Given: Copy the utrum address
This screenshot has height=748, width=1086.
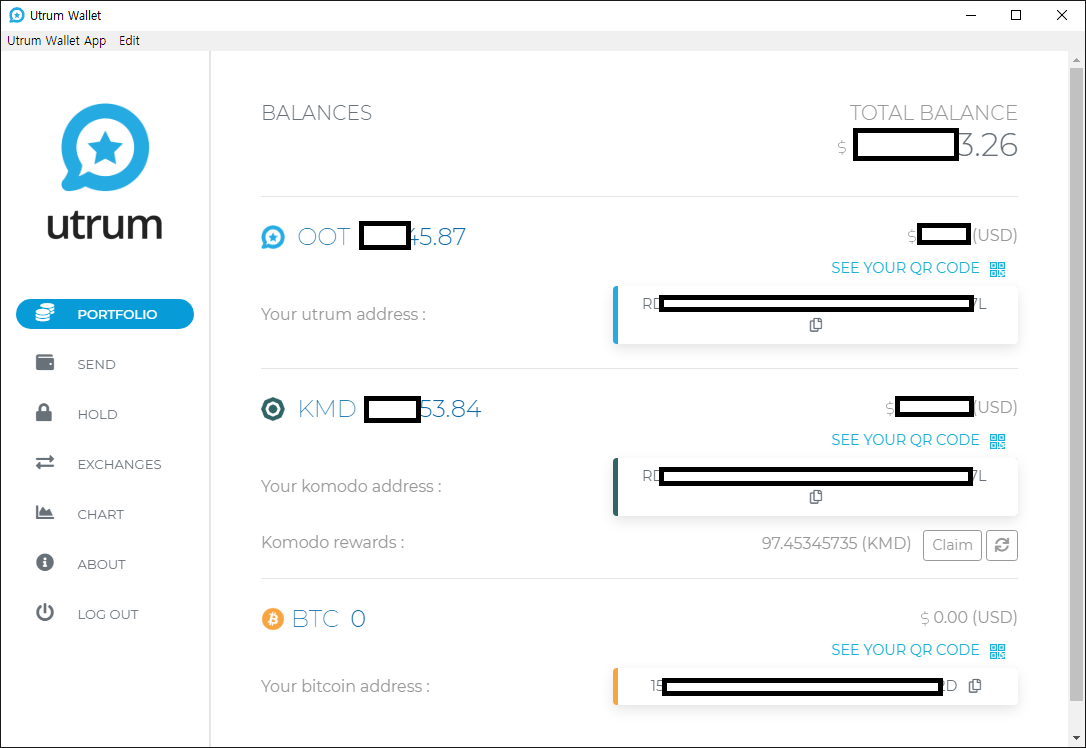Looking at the screenshot, I should (x=816, y=325).
